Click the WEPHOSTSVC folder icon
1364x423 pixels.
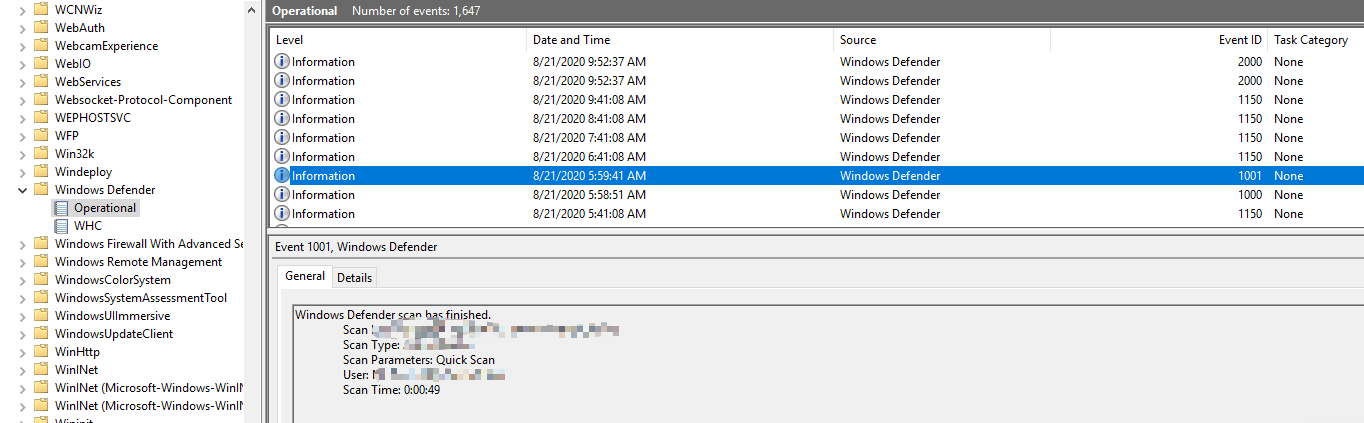coord(41,118)
